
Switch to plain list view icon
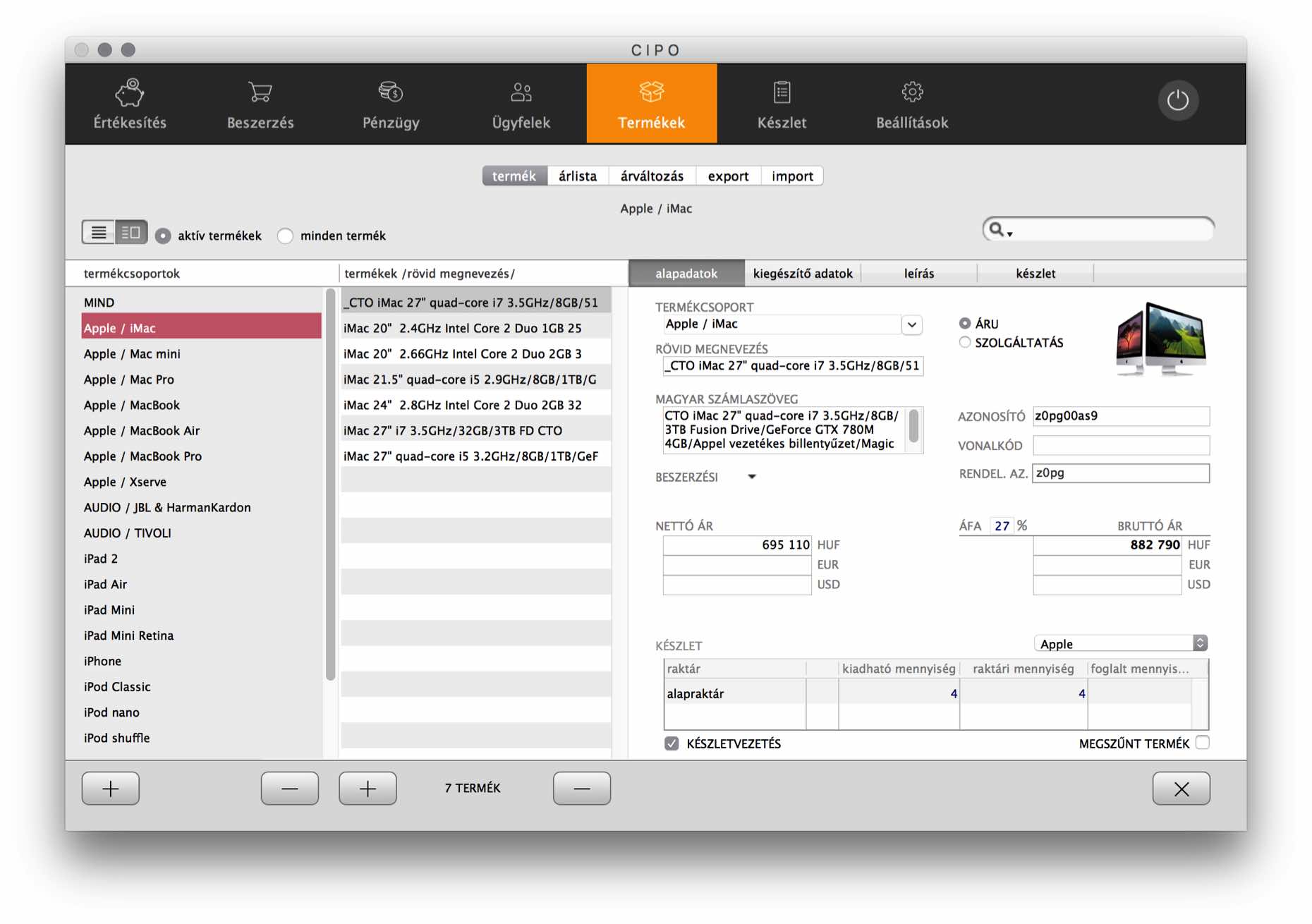99,233
